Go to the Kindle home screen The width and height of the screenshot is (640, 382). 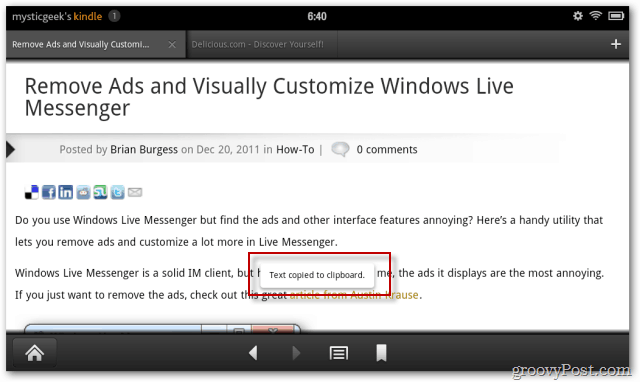coord(35,353)
